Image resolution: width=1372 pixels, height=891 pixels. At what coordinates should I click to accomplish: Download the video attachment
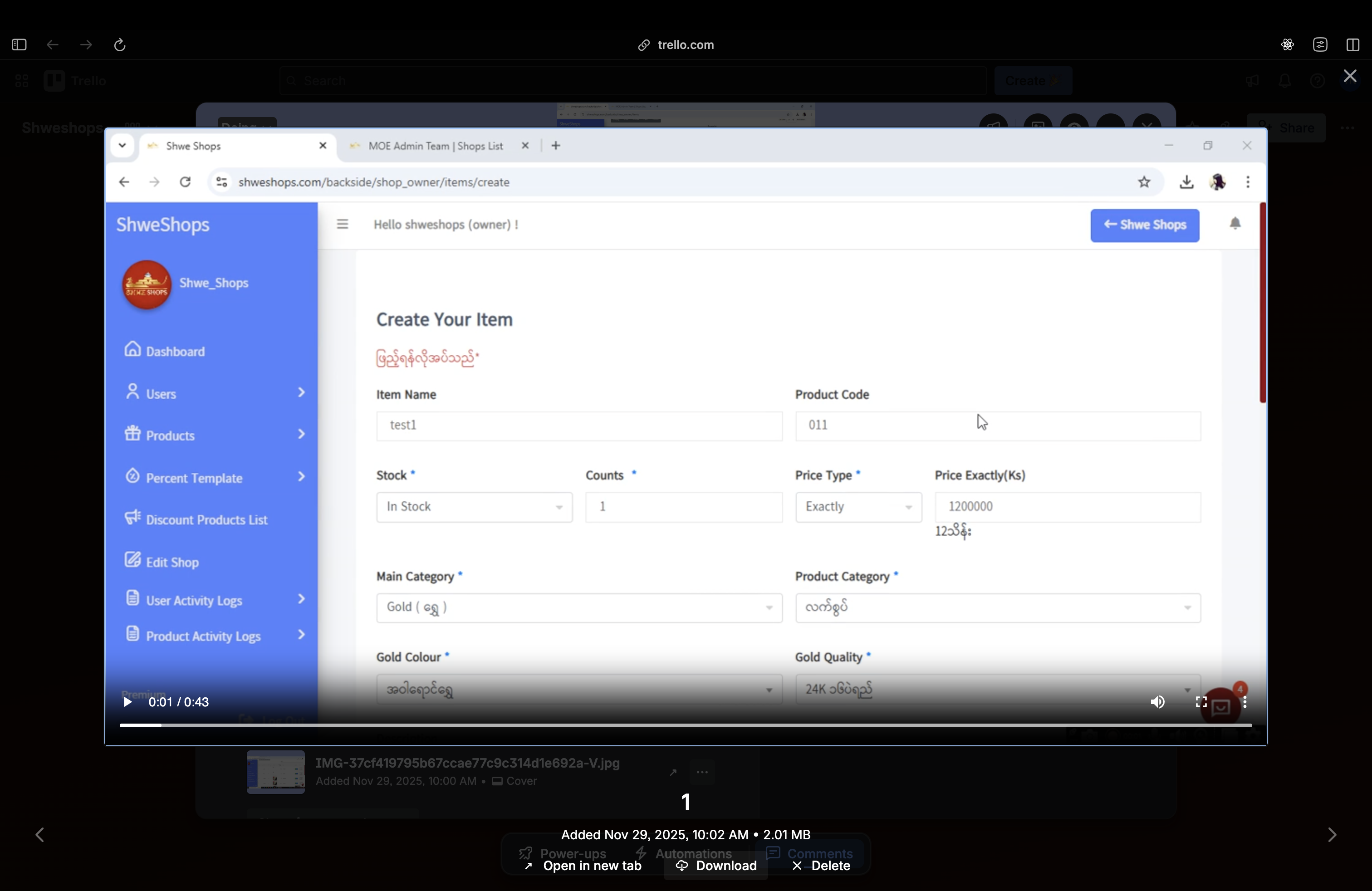pyautogui.click(x=716, y=866)
